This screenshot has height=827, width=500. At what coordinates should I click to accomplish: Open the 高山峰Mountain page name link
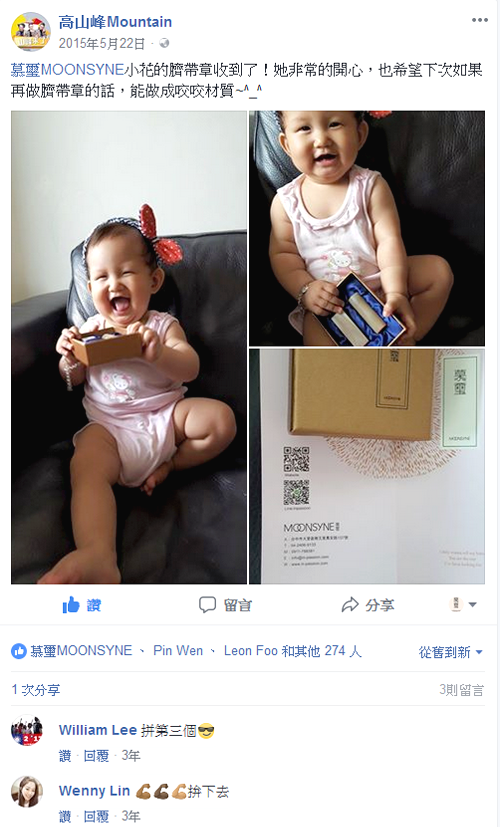pos(115,22)
